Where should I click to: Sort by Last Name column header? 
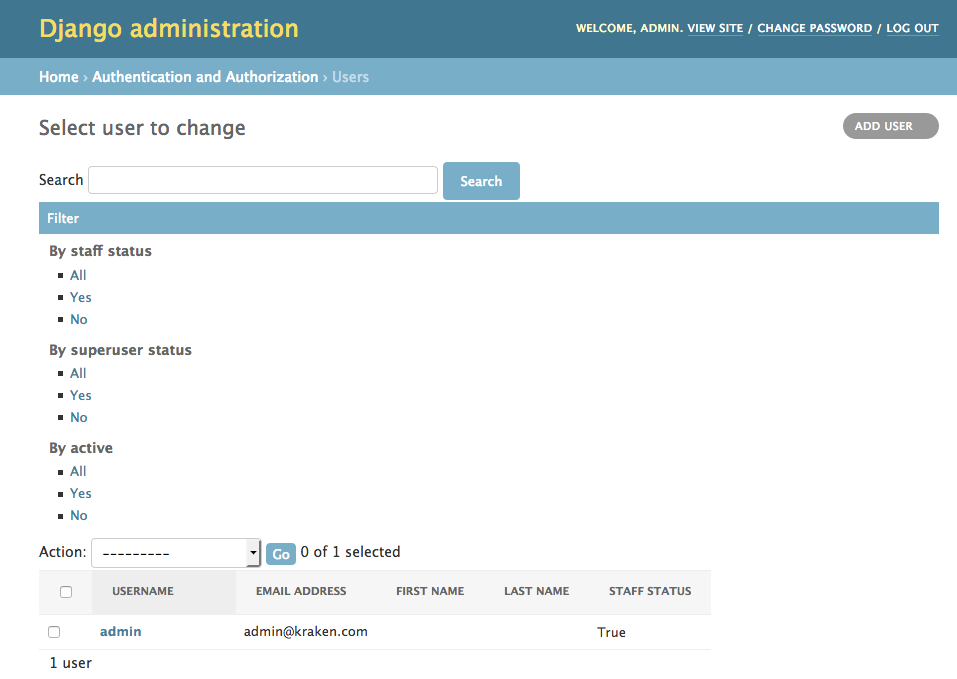tap(536, 591)
